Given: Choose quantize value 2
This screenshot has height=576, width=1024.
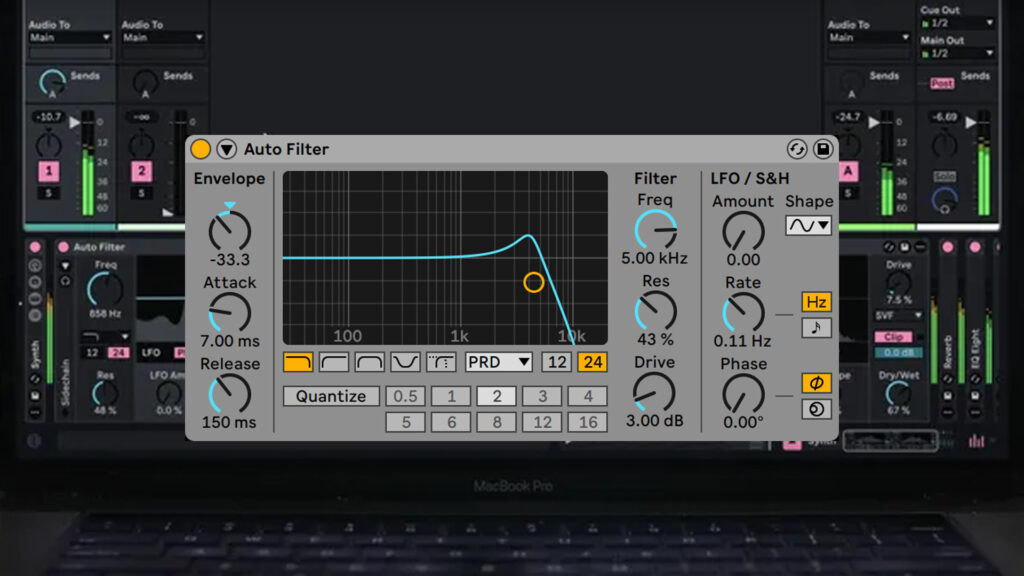Looking at the screenshot, I should click(496, 396).
